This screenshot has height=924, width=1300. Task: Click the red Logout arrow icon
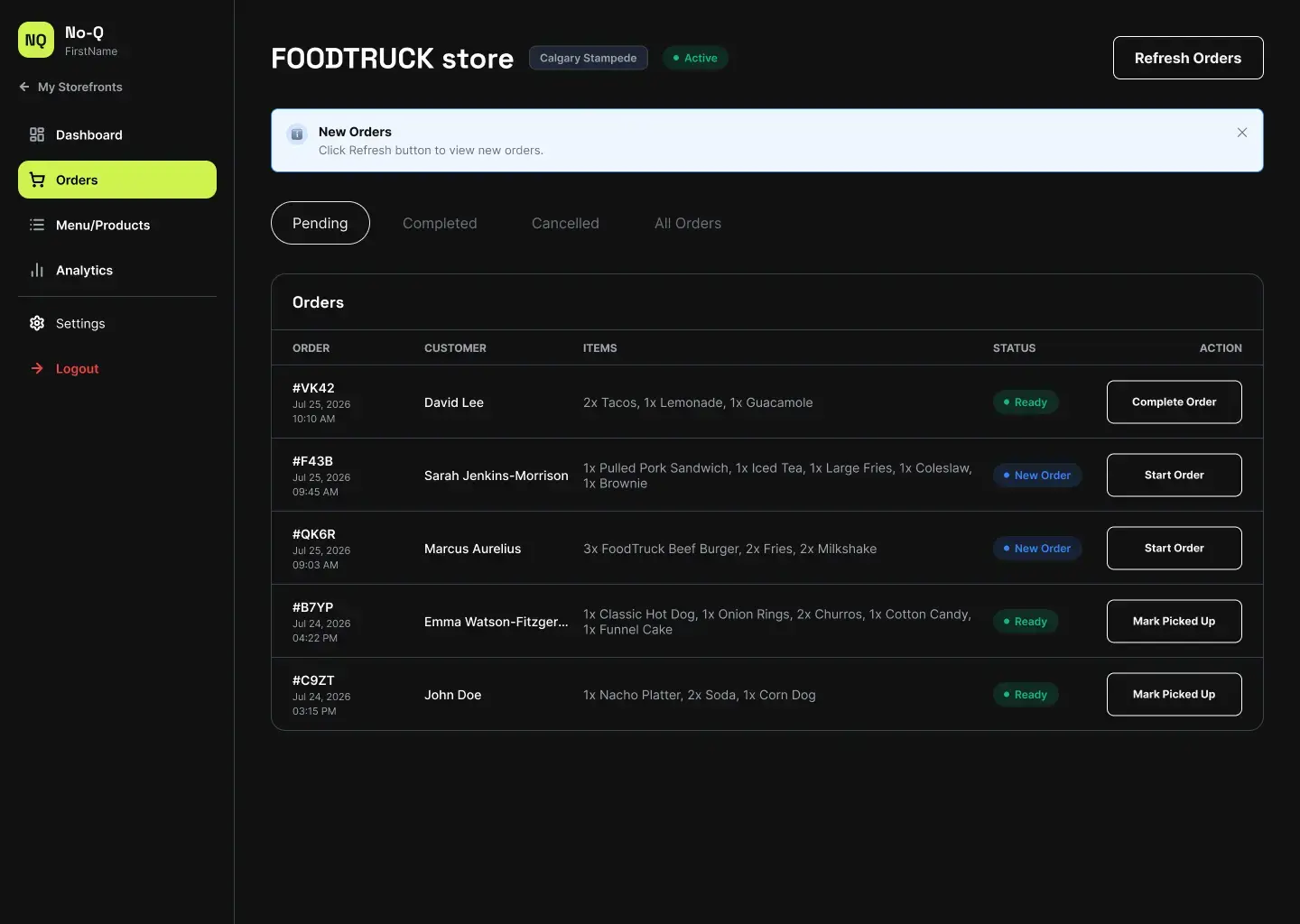point(37,368)
